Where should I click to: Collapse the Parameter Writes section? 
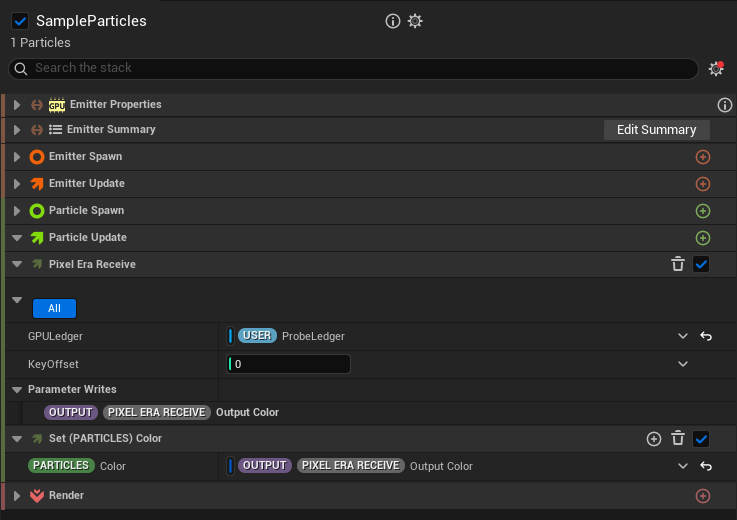tap(17, 390)
